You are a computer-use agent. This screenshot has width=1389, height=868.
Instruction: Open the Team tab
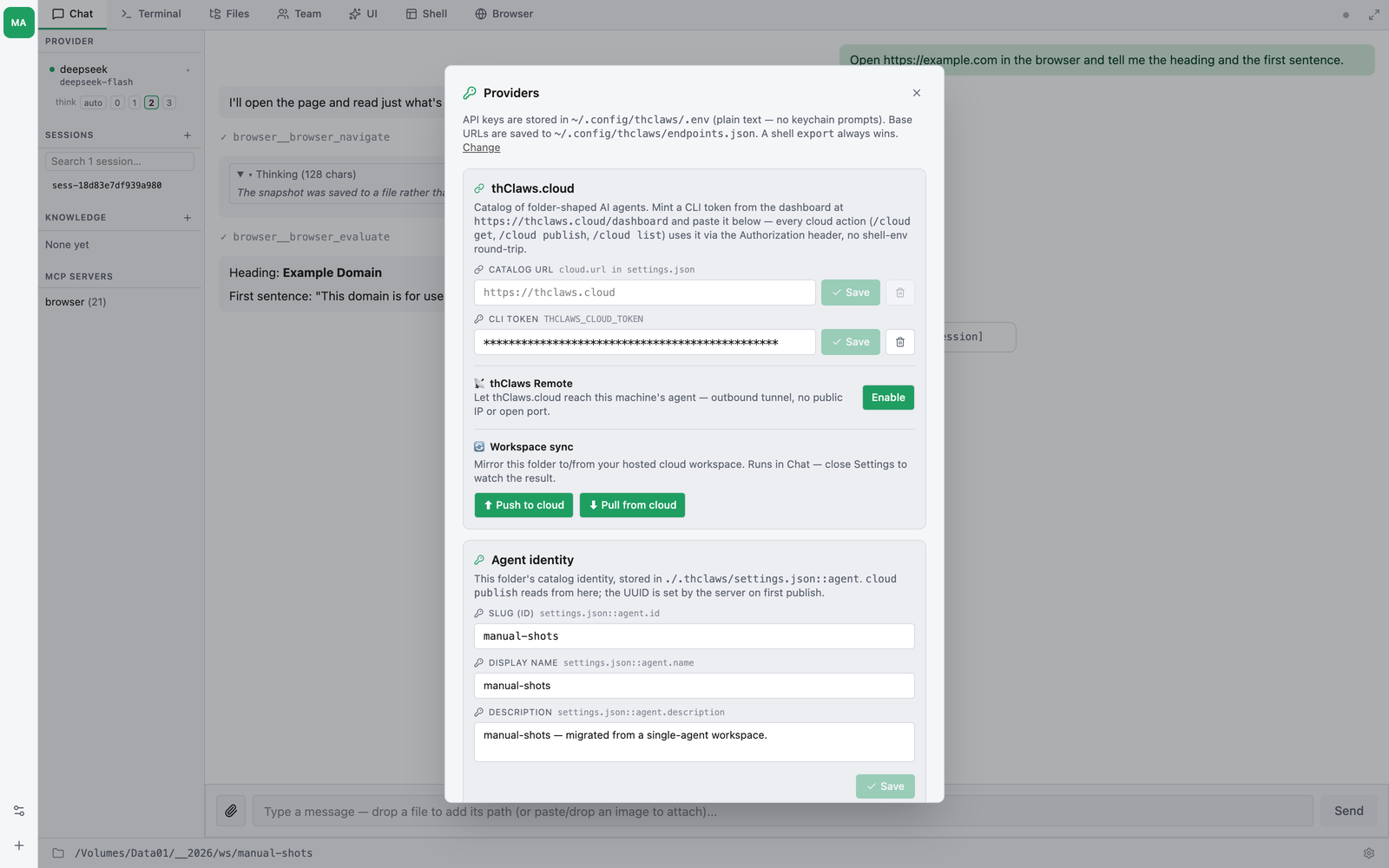tap(300, 14)
